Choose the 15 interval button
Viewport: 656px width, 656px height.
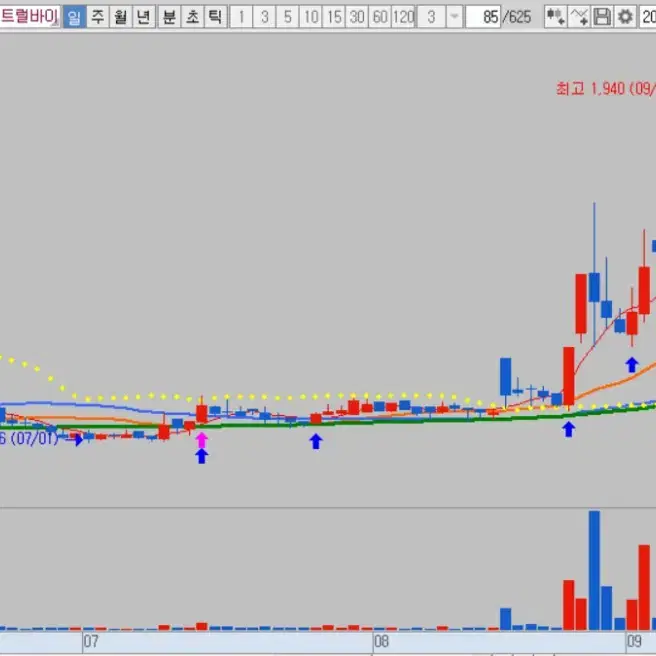[x=334, y=17]
